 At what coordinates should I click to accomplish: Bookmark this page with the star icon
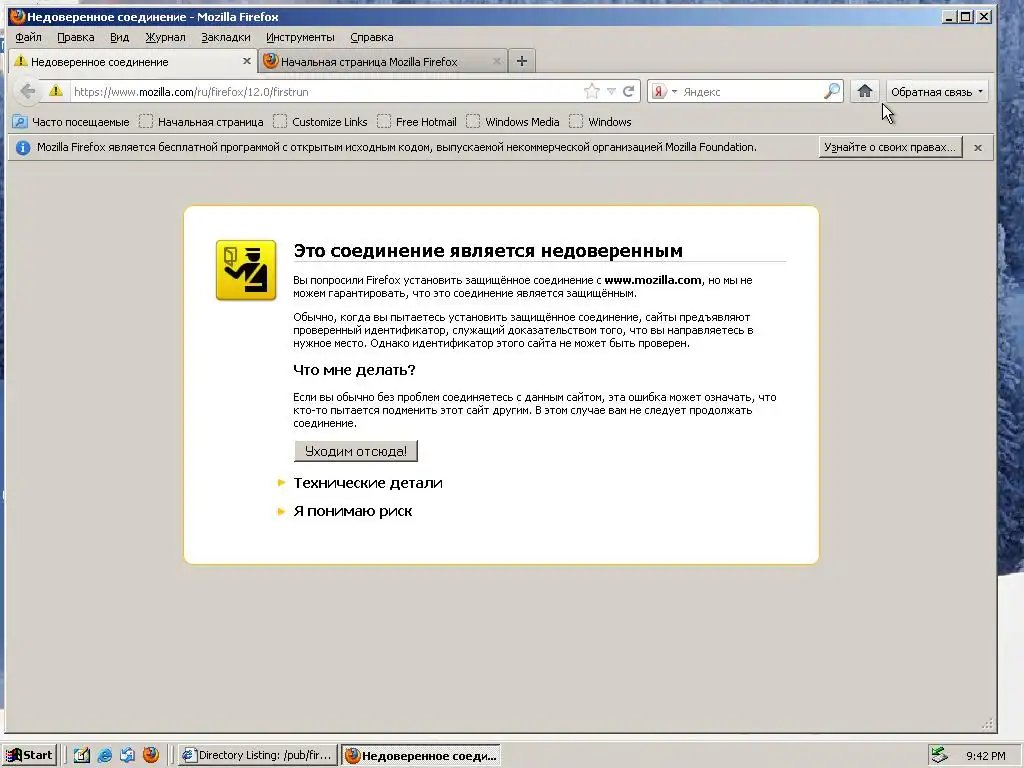[592, 91]
